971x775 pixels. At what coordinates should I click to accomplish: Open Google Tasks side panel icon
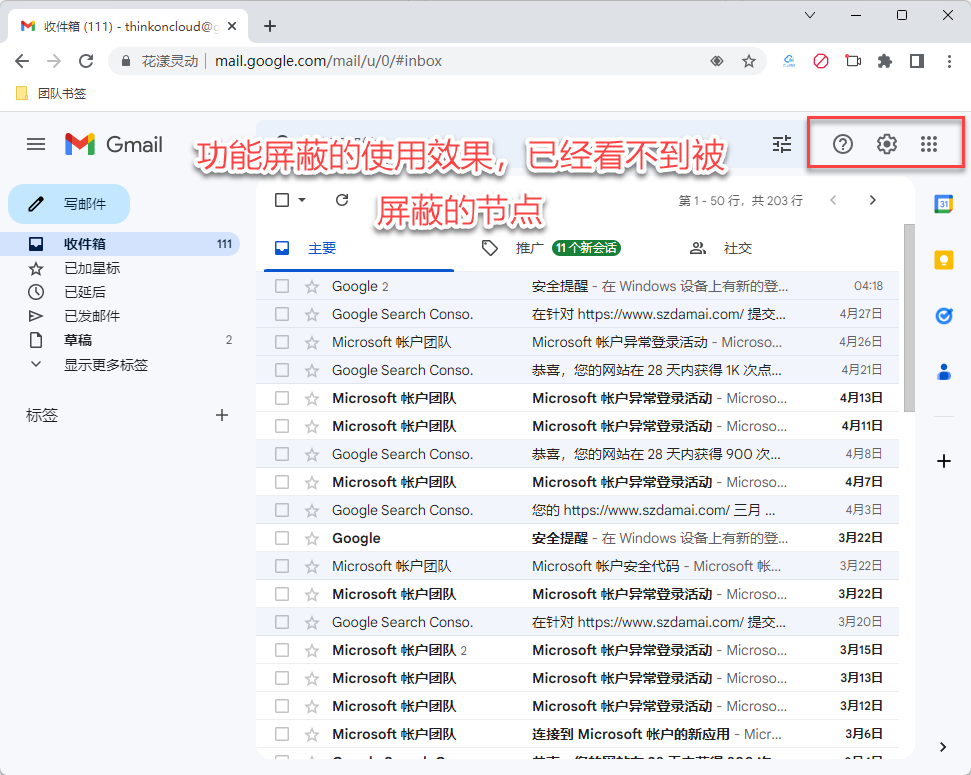coord(944,316)
